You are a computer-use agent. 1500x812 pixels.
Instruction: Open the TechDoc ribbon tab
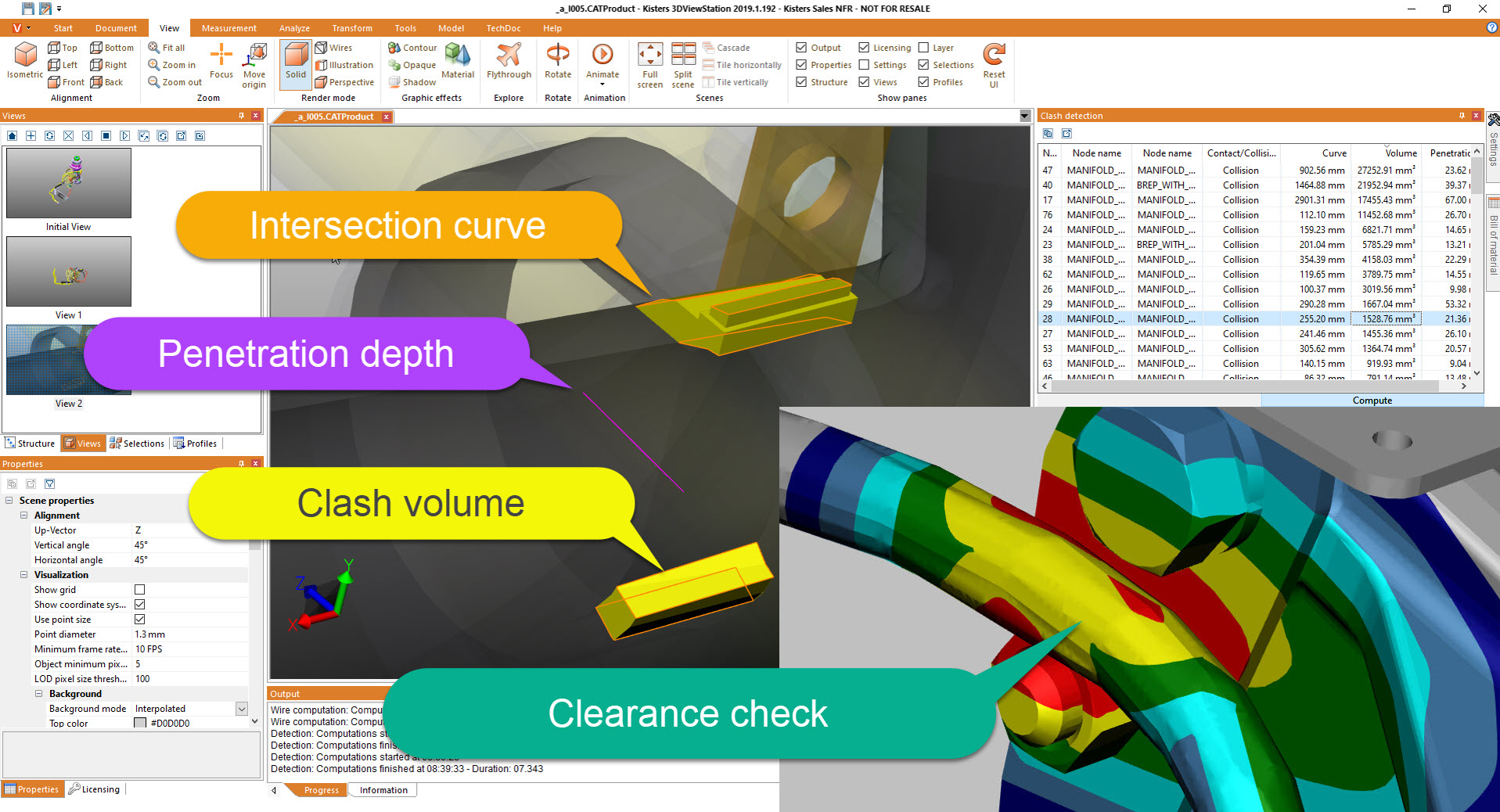tap(503, 28)
